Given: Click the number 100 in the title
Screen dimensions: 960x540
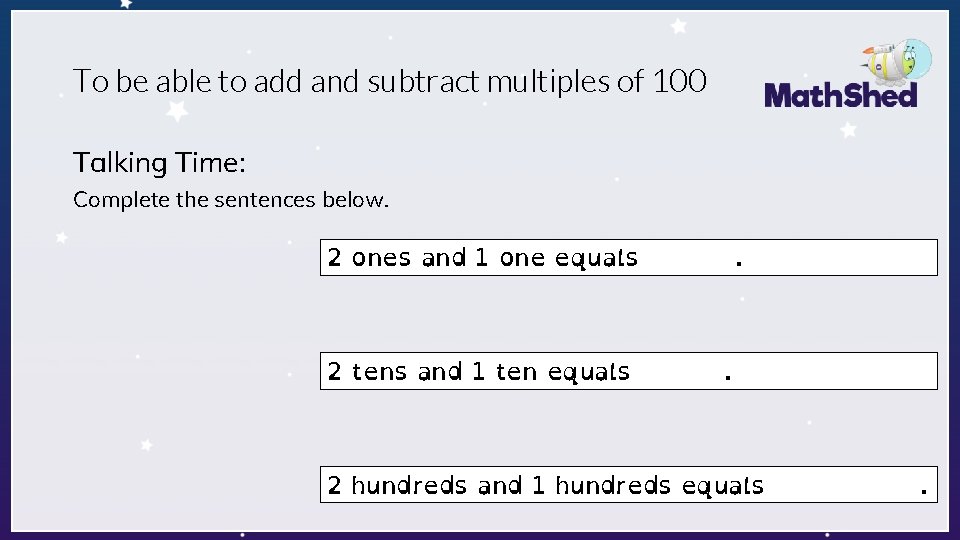Looking at the screenshot, I should 679,81.
